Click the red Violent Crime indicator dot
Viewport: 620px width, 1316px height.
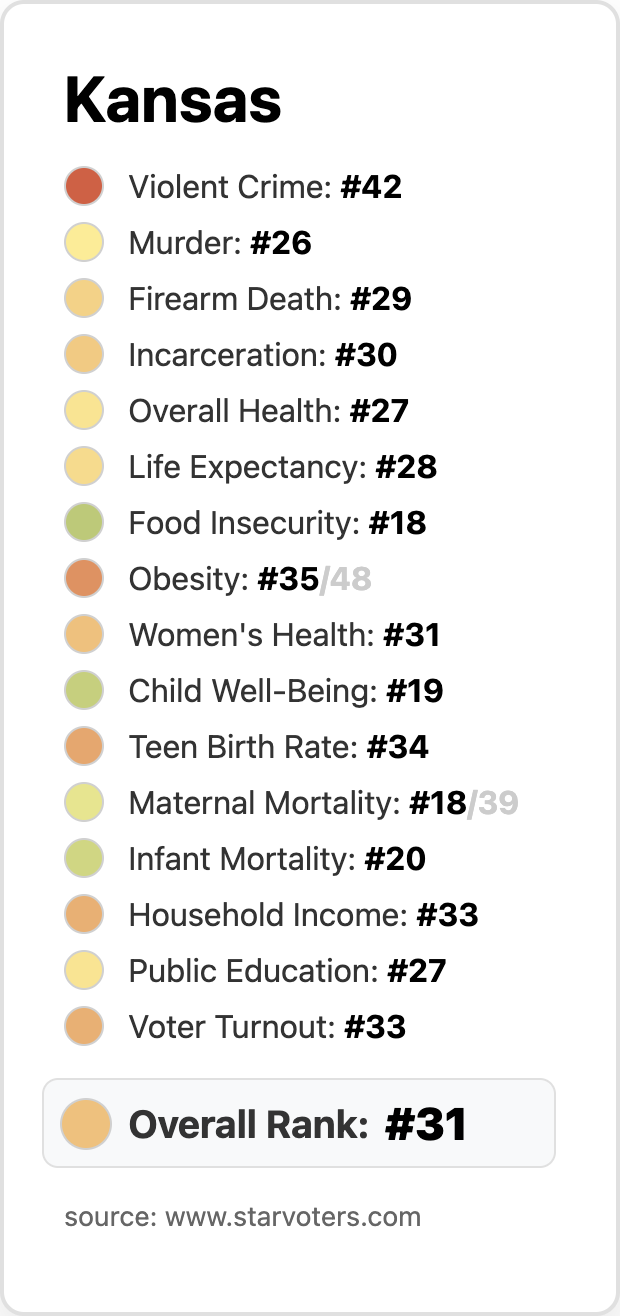(84, 187)
